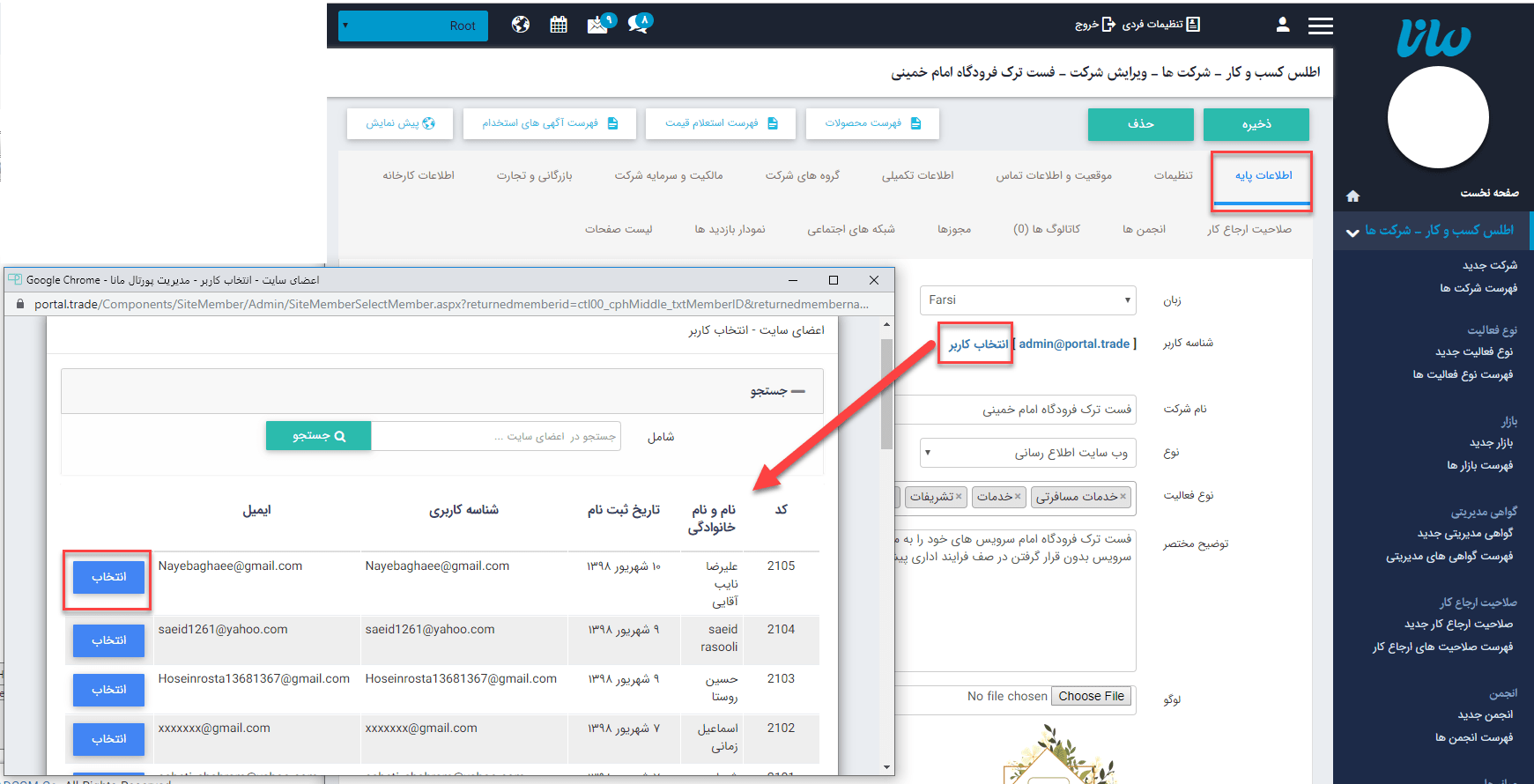Image resolution: width=1534 pixels, height=784 pixels.
Task: Open انجمن جدید in sidebar
Action: click(1485, 714)
